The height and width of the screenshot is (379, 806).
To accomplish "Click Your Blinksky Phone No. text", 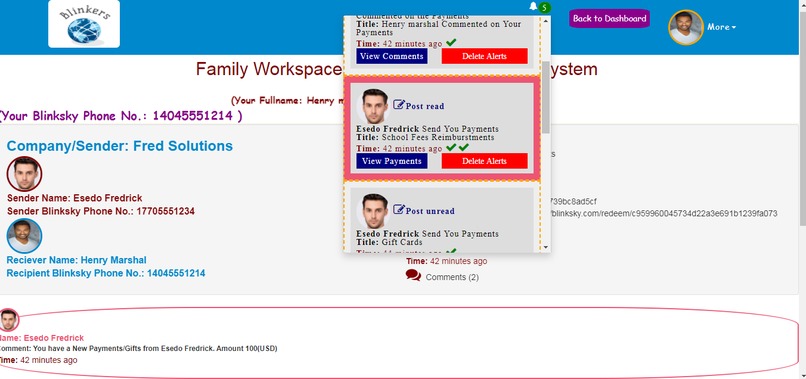I will [x=121, y=116].
